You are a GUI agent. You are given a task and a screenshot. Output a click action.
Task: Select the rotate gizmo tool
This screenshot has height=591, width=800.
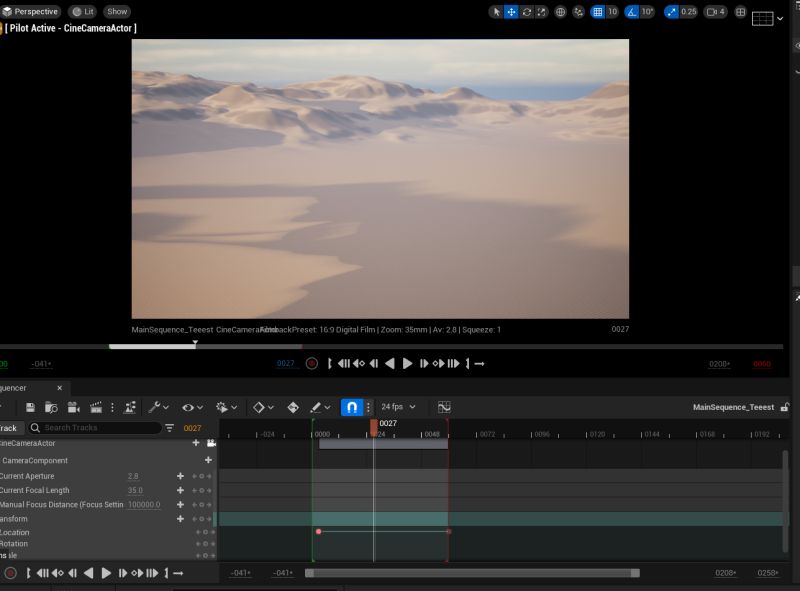(527, 12)
